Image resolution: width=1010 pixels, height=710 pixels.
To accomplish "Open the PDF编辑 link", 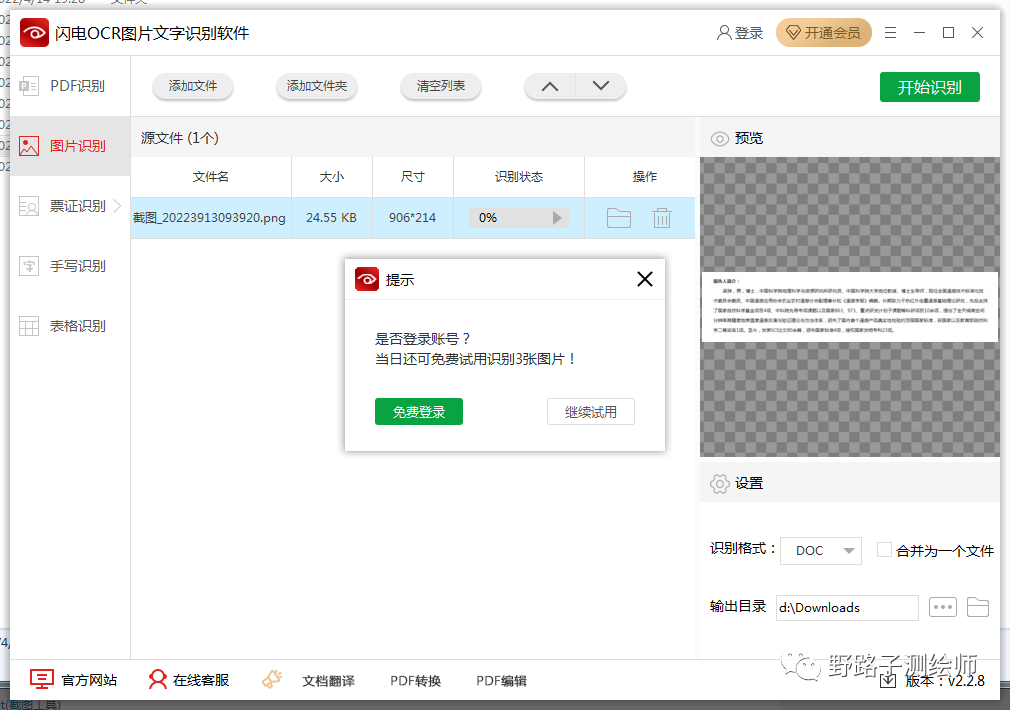I will click(501, 681).
